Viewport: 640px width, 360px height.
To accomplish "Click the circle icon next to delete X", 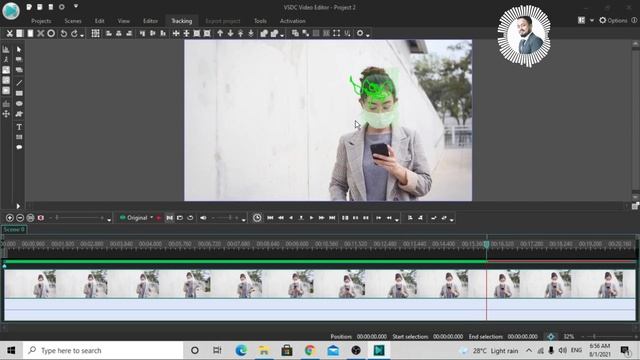I will click(x=51, y=33).
